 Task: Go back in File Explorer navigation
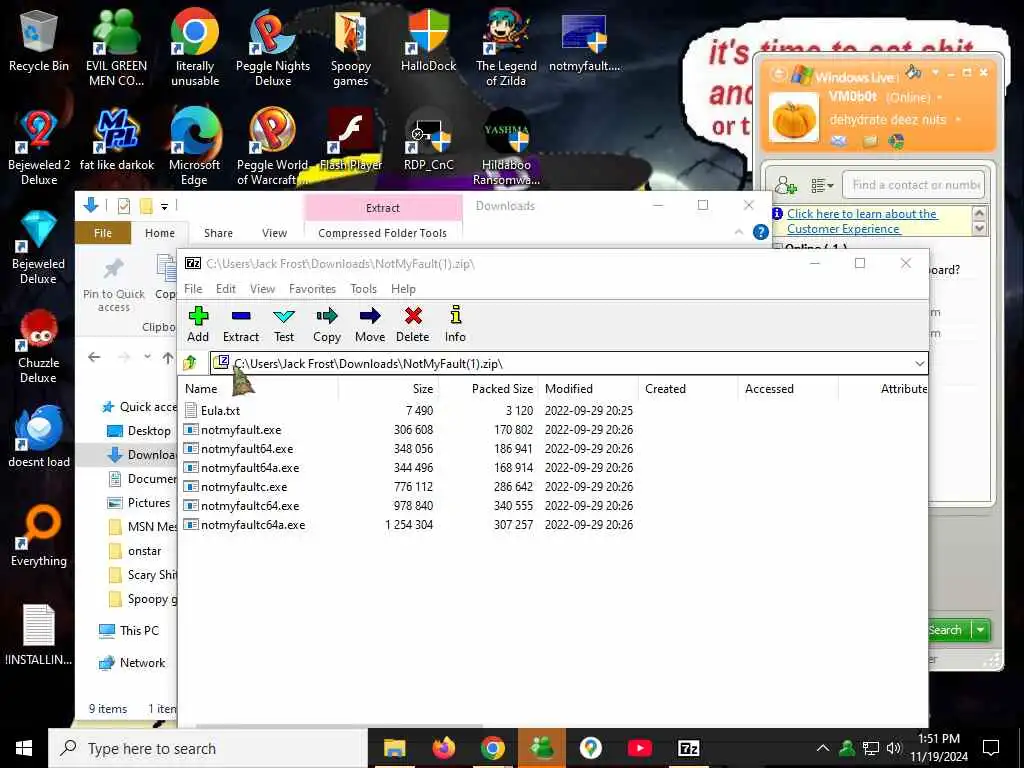tap(94, 357)
